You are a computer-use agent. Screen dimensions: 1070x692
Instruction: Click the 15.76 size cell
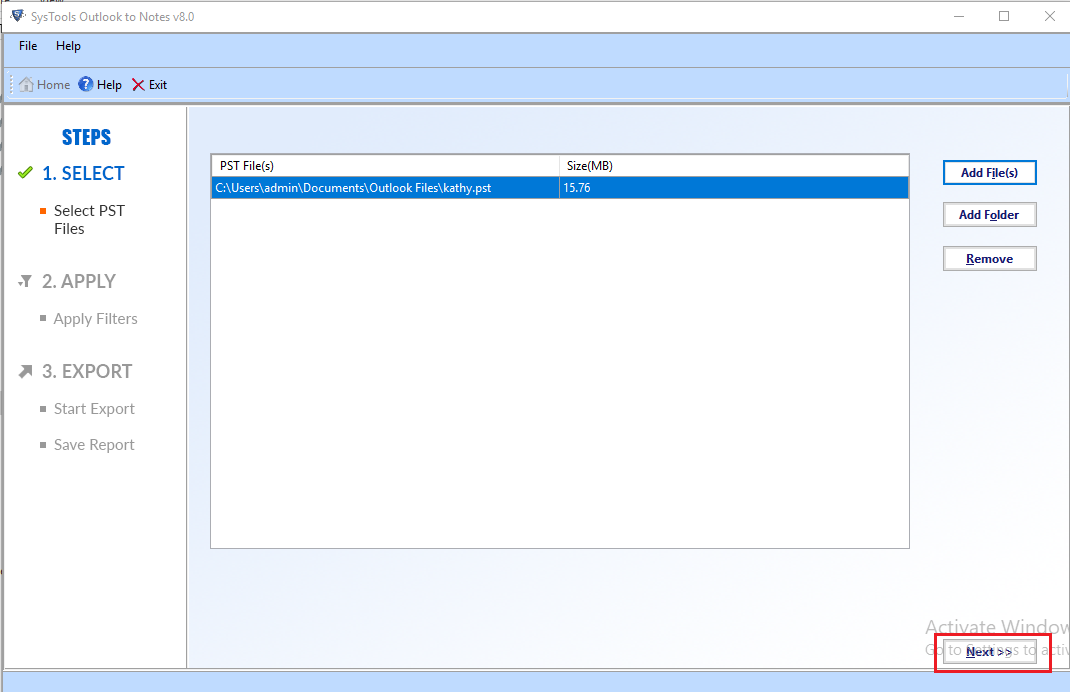pos(734,188)
